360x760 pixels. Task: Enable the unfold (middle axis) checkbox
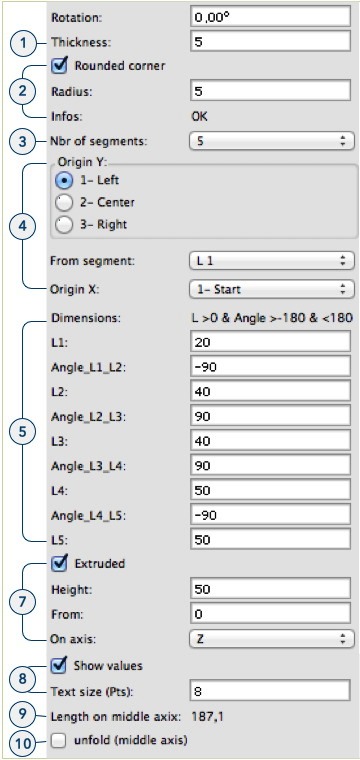(x=59, y=741)
